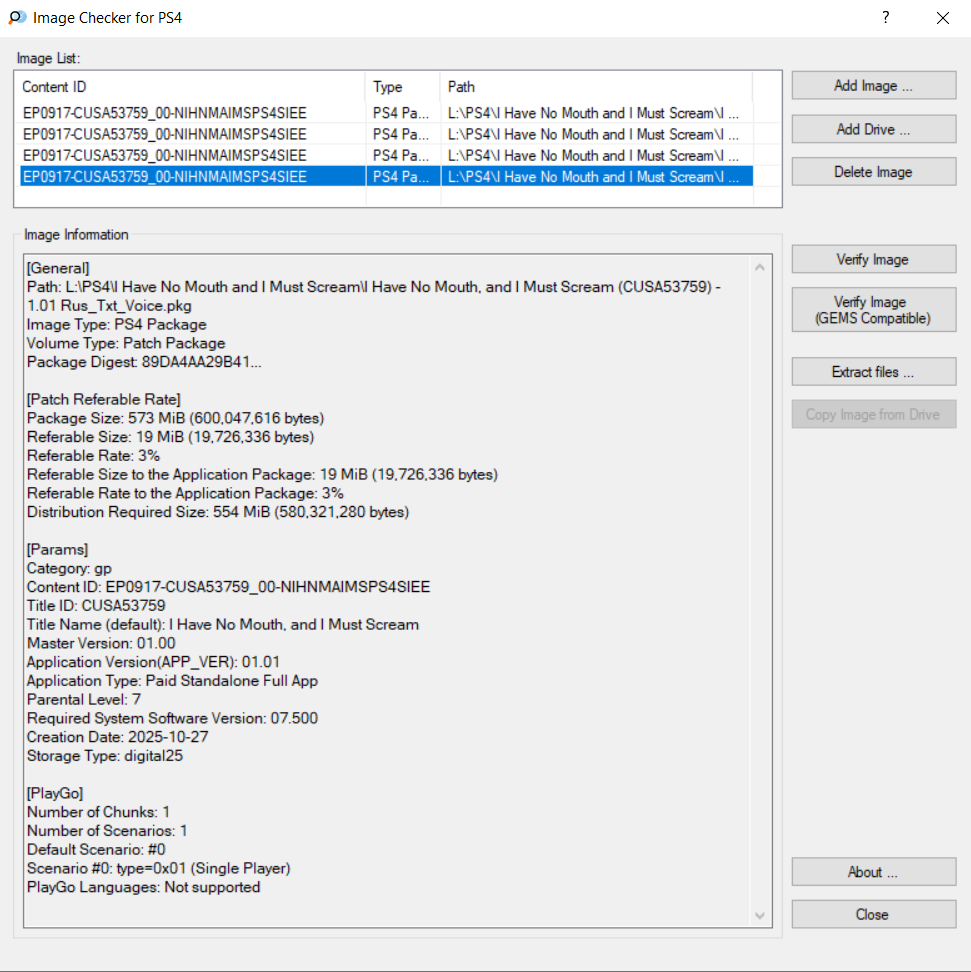The height and width of the screenshot is (972, 971).
Task: Open the Extract files dialog
Action: (873, 372)
